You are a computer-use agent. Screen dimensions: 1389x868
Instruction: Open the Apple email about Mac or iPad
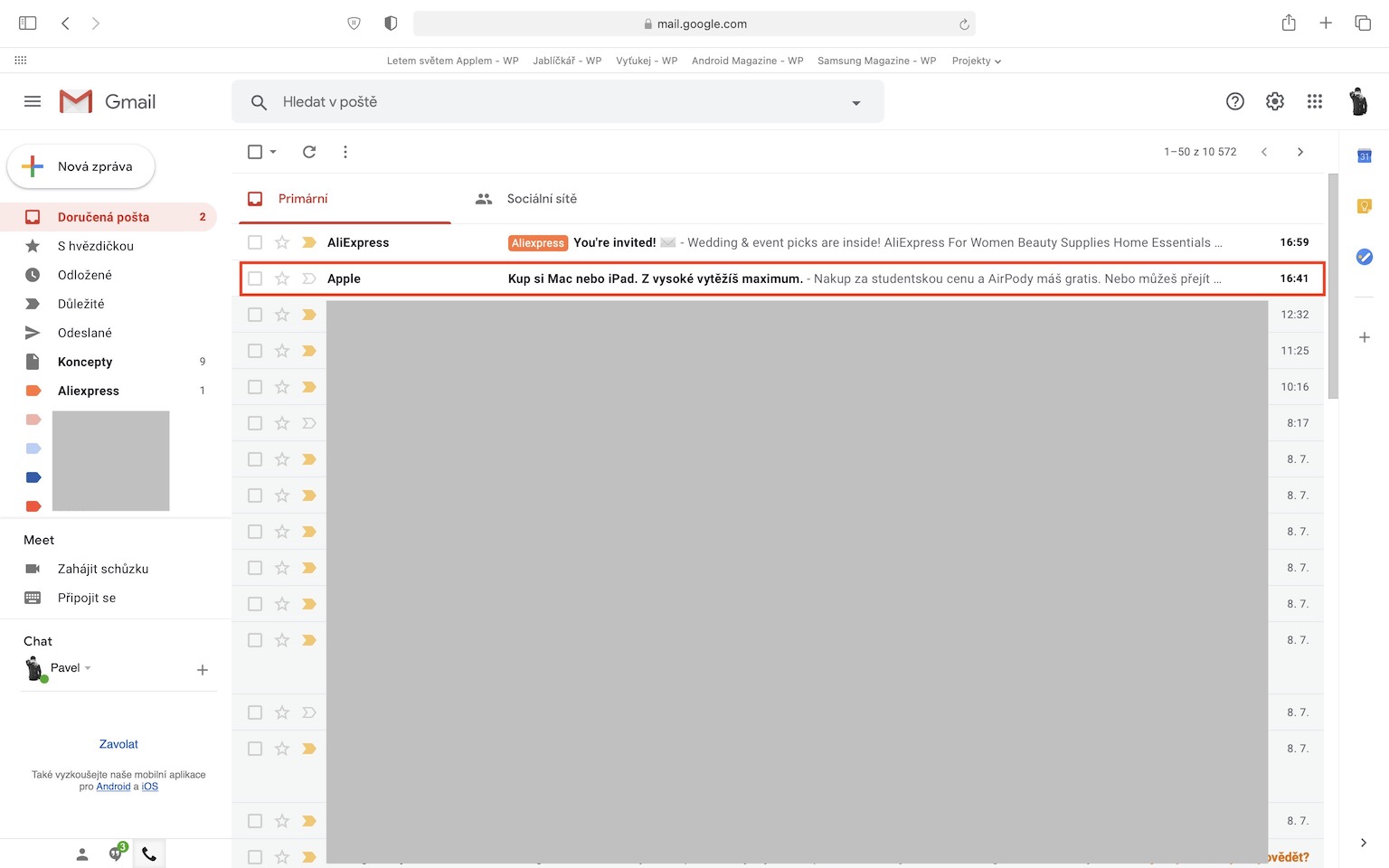click(781, 278)
